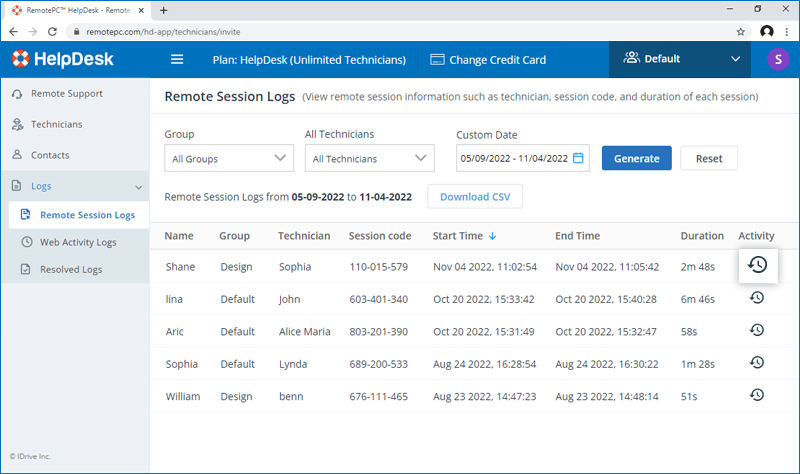View the site lock information icon
The width and height of the screenshot is (800, 474).
77,32
